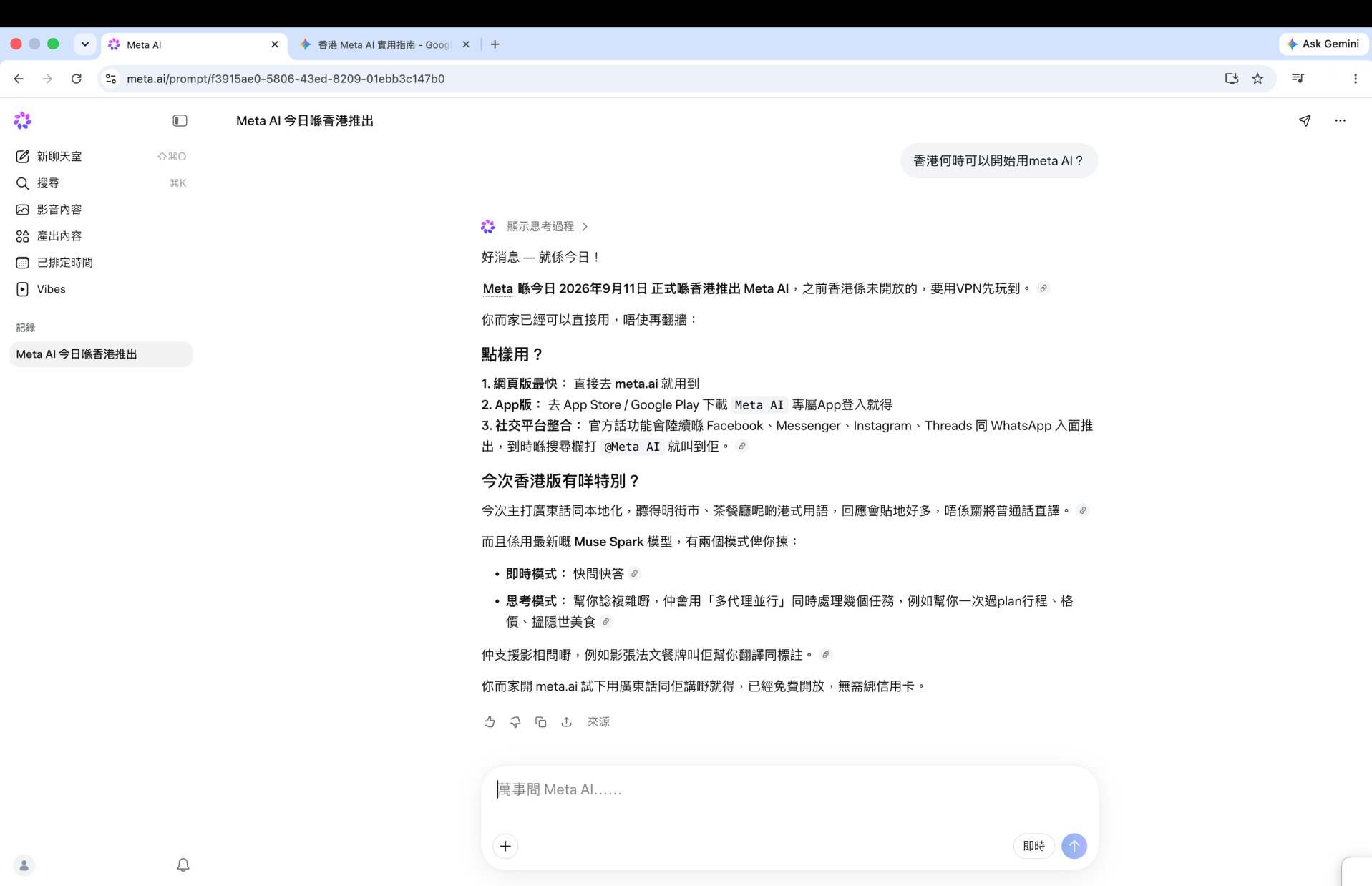Viewport: 1372px width, 886px height.
Task: Open the tab search dropdown arrow
Action: (x=85, y=44)
